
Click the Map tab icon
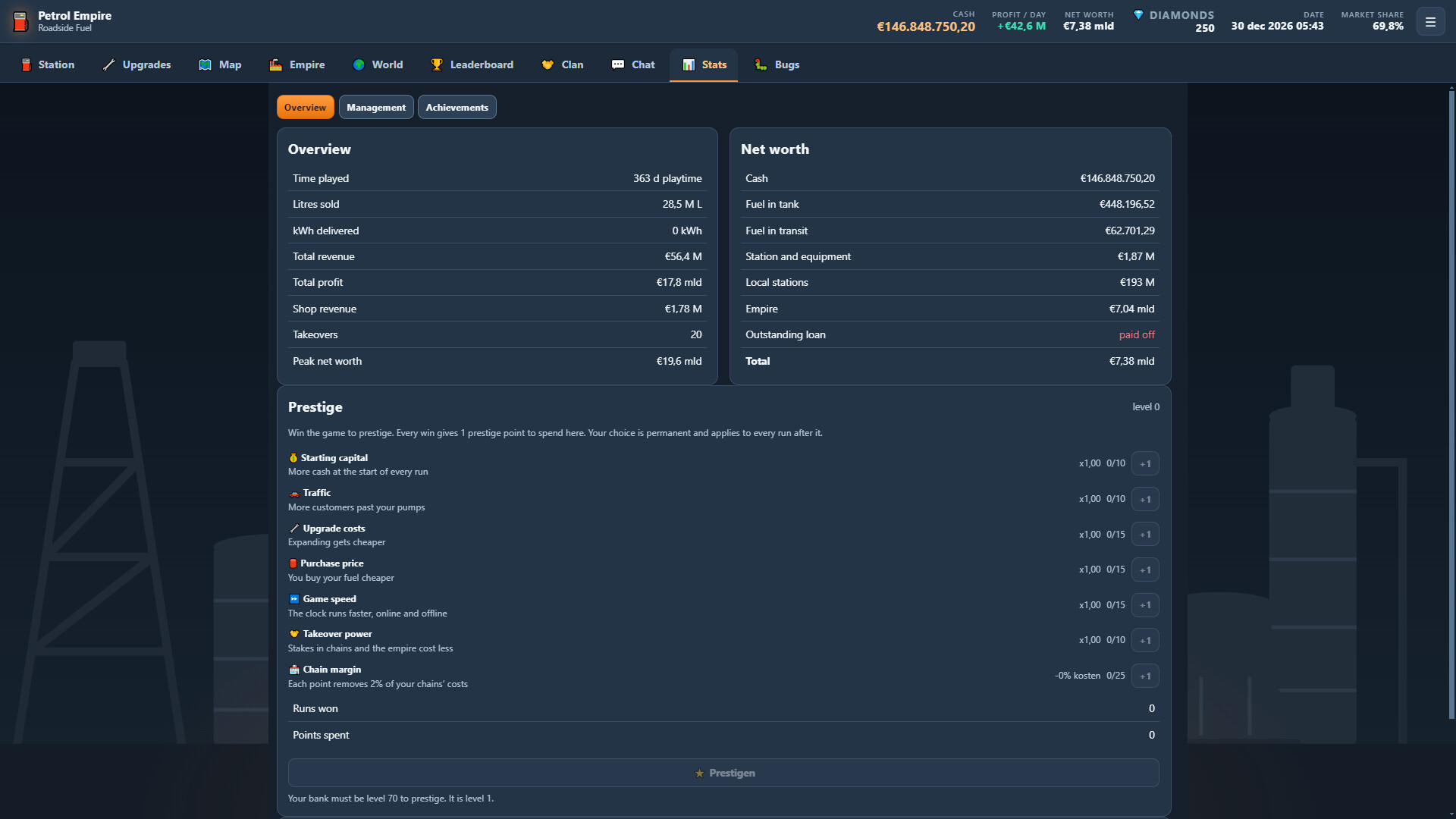pos(205,64)
